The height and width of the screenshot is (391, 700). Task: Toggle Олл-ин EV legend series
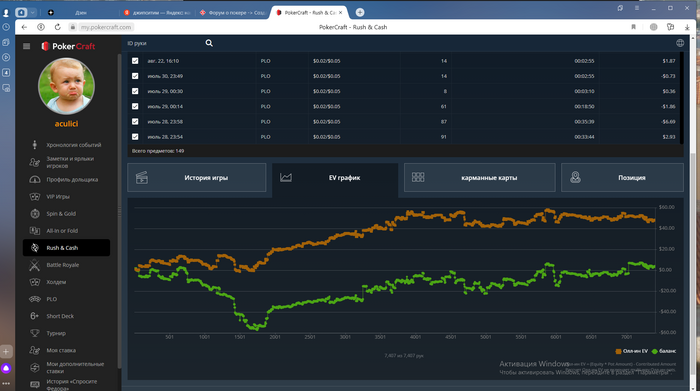(631, 351)
